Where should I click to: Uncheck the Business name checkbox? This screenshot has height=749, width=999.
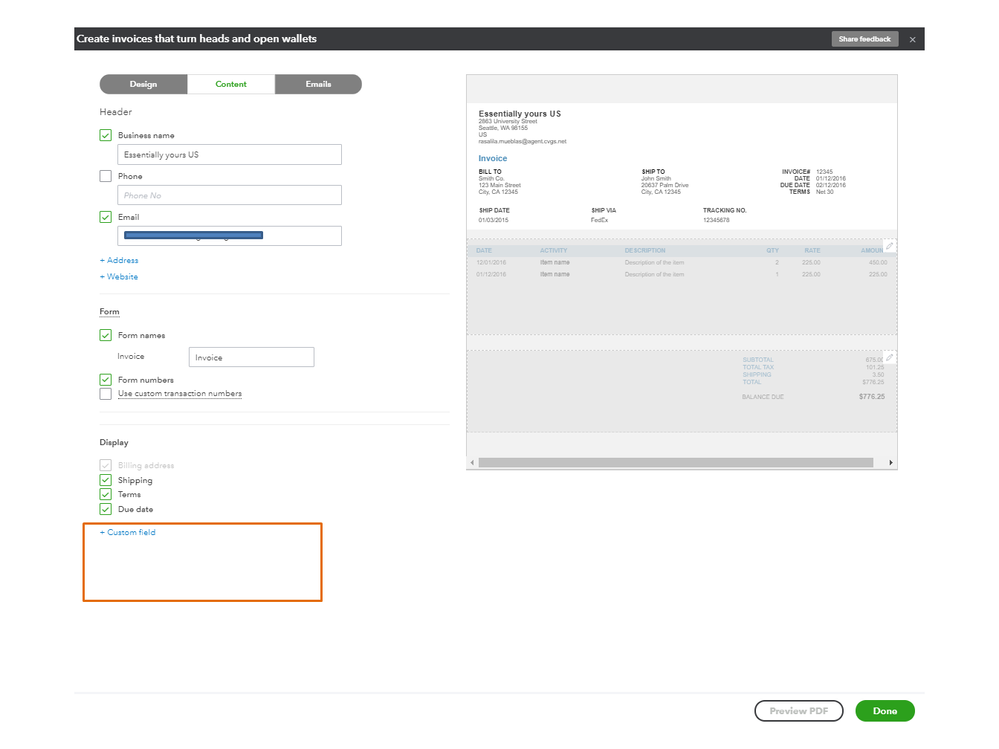tap(106, 135)
